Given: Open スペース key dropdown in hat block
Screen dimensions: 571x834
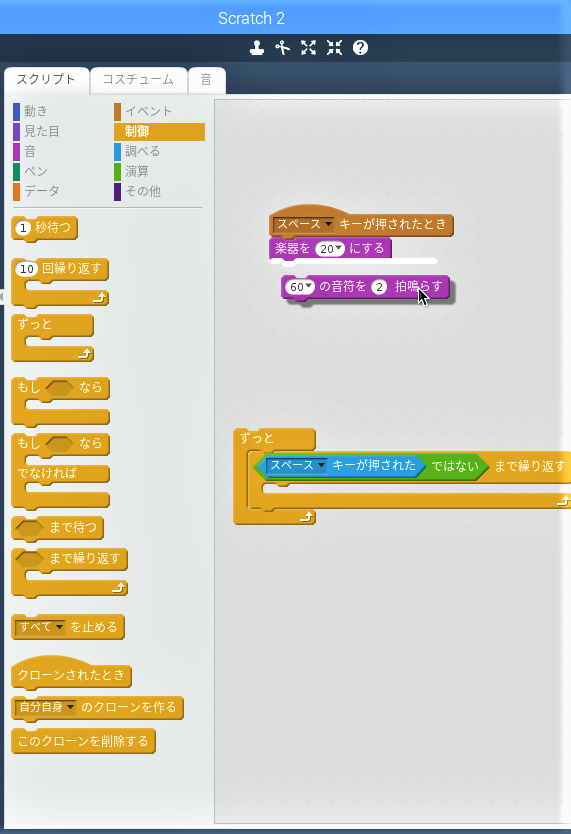Looking at the screenshot, I should [304, 224].
